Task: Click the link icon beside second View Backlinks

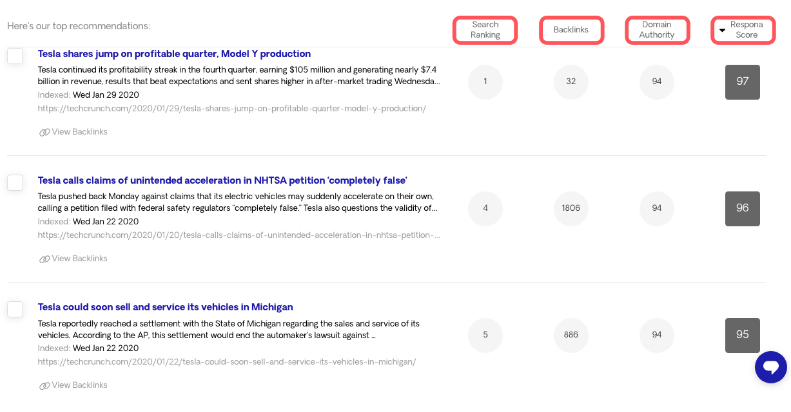Action: click(44, 259)
